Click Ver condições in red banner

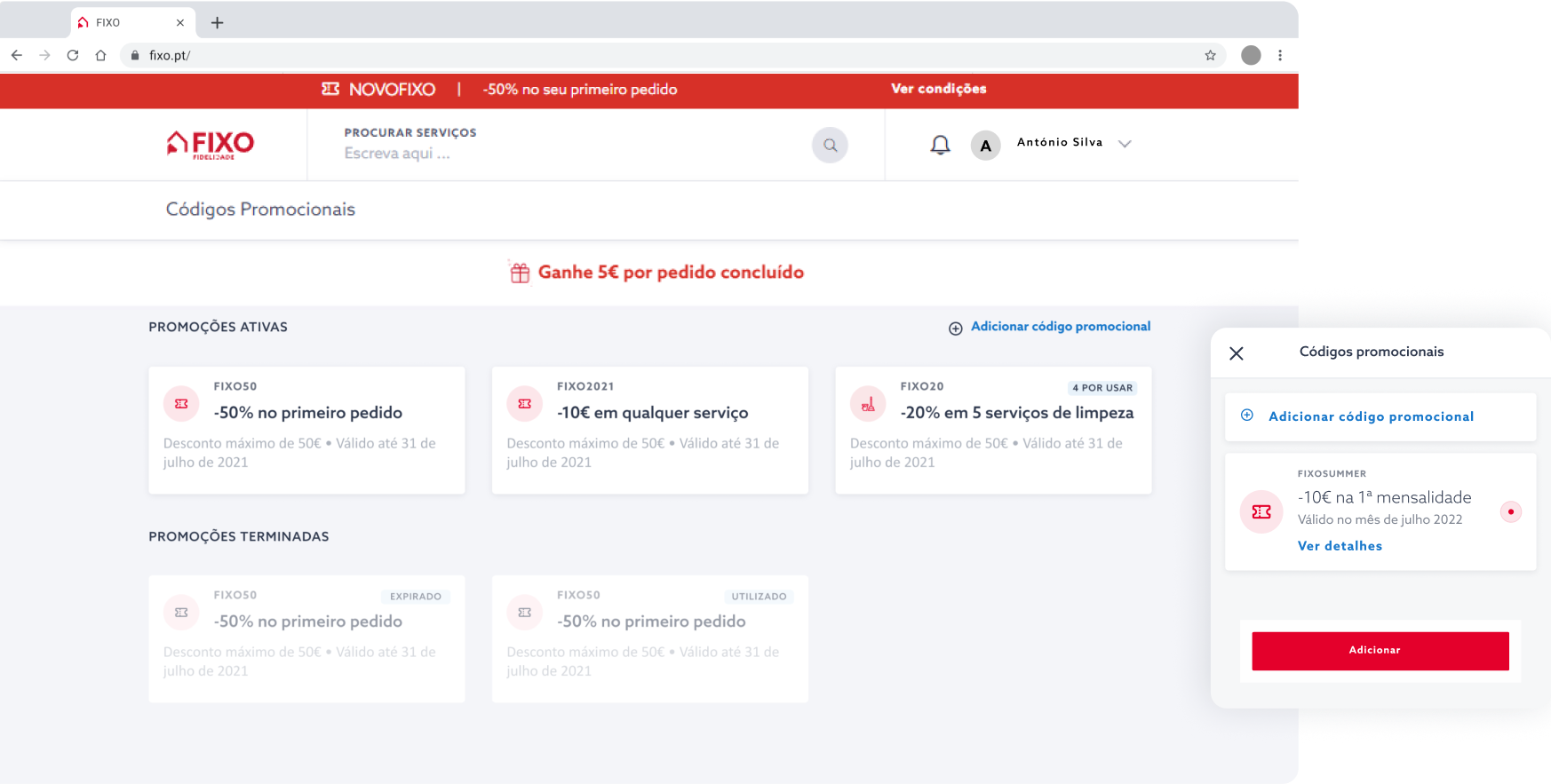938,89
